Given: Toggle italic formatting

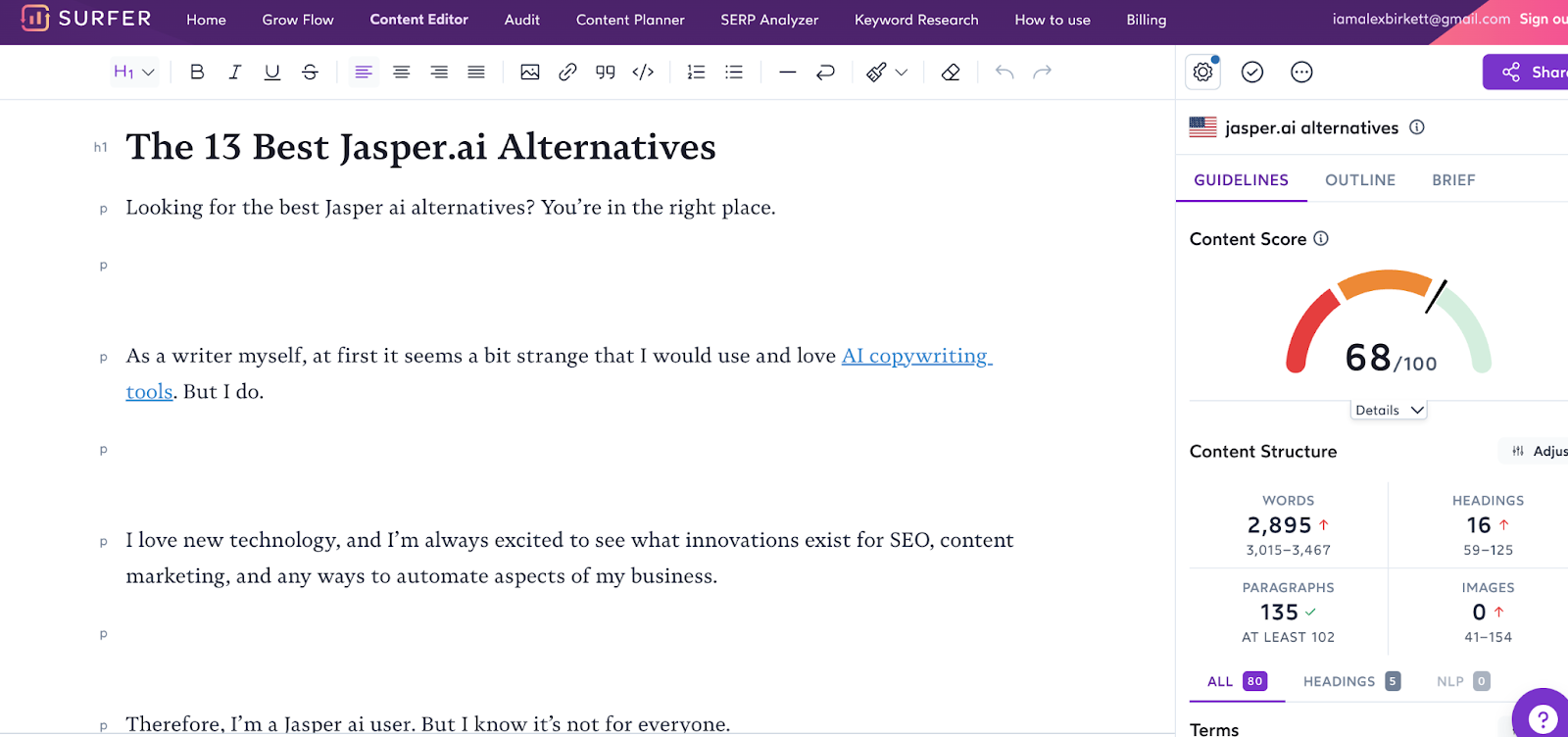Looking at the screenshot, I should coord(235,72).
